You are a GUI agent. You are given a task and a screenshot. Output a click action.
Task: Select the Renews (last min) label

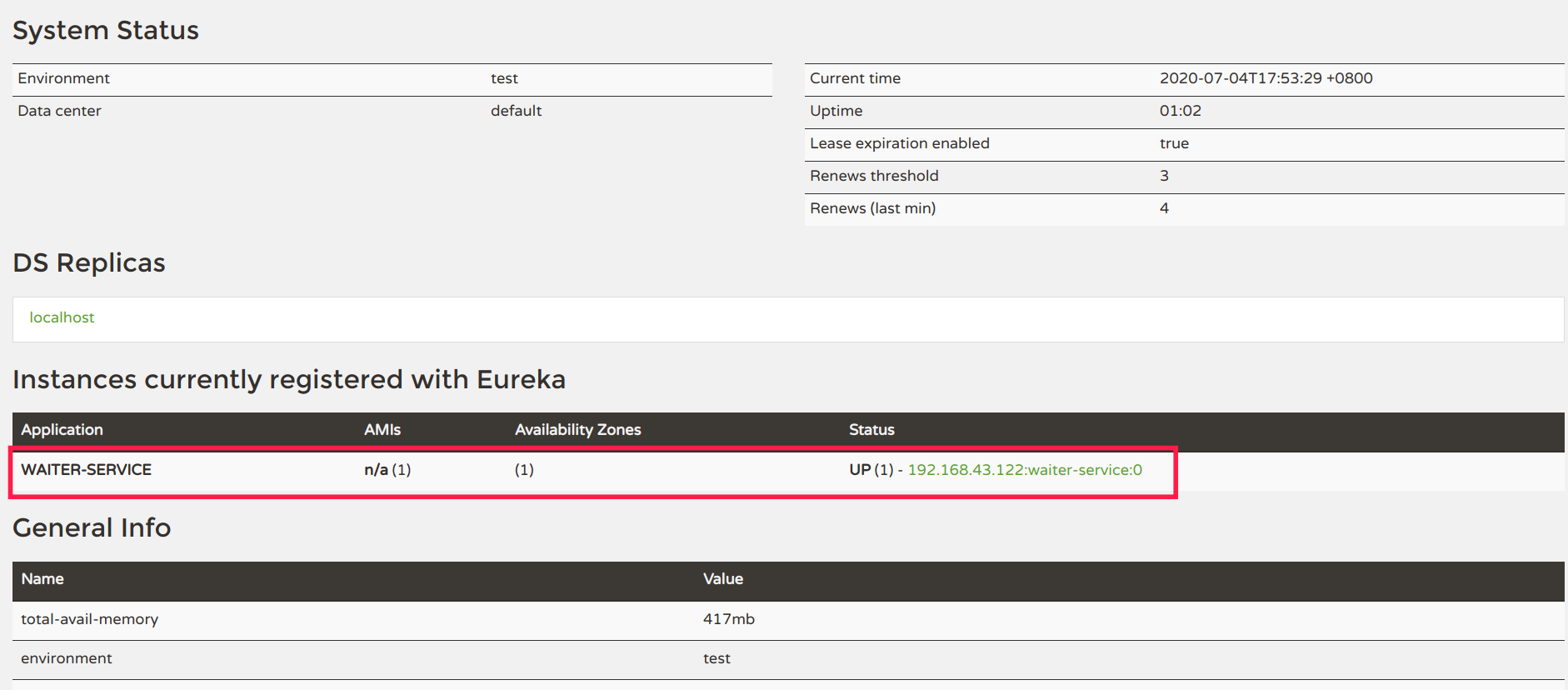tap(873, 208)
